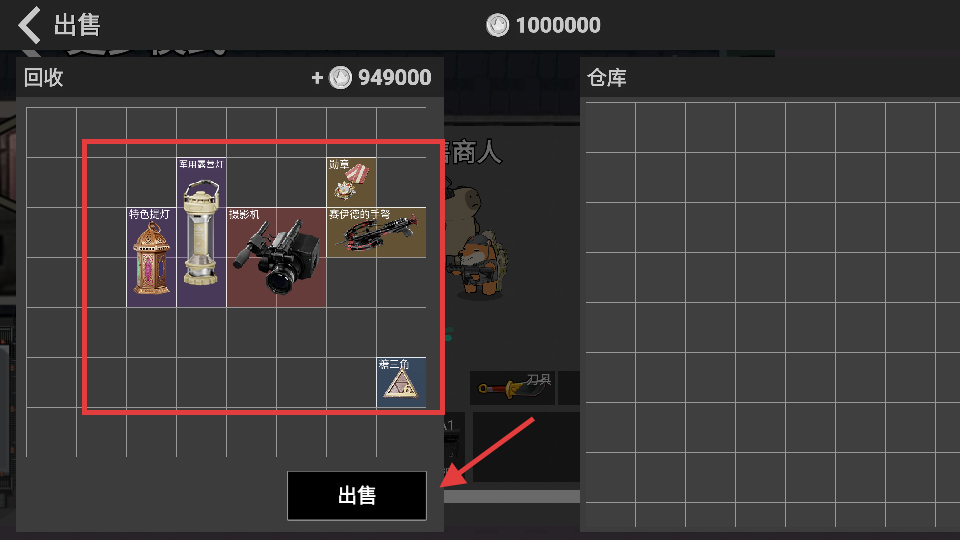The image size is (960, 540).
Task: Select the 特色提灯 ornate lantern item
Action: 151,257
